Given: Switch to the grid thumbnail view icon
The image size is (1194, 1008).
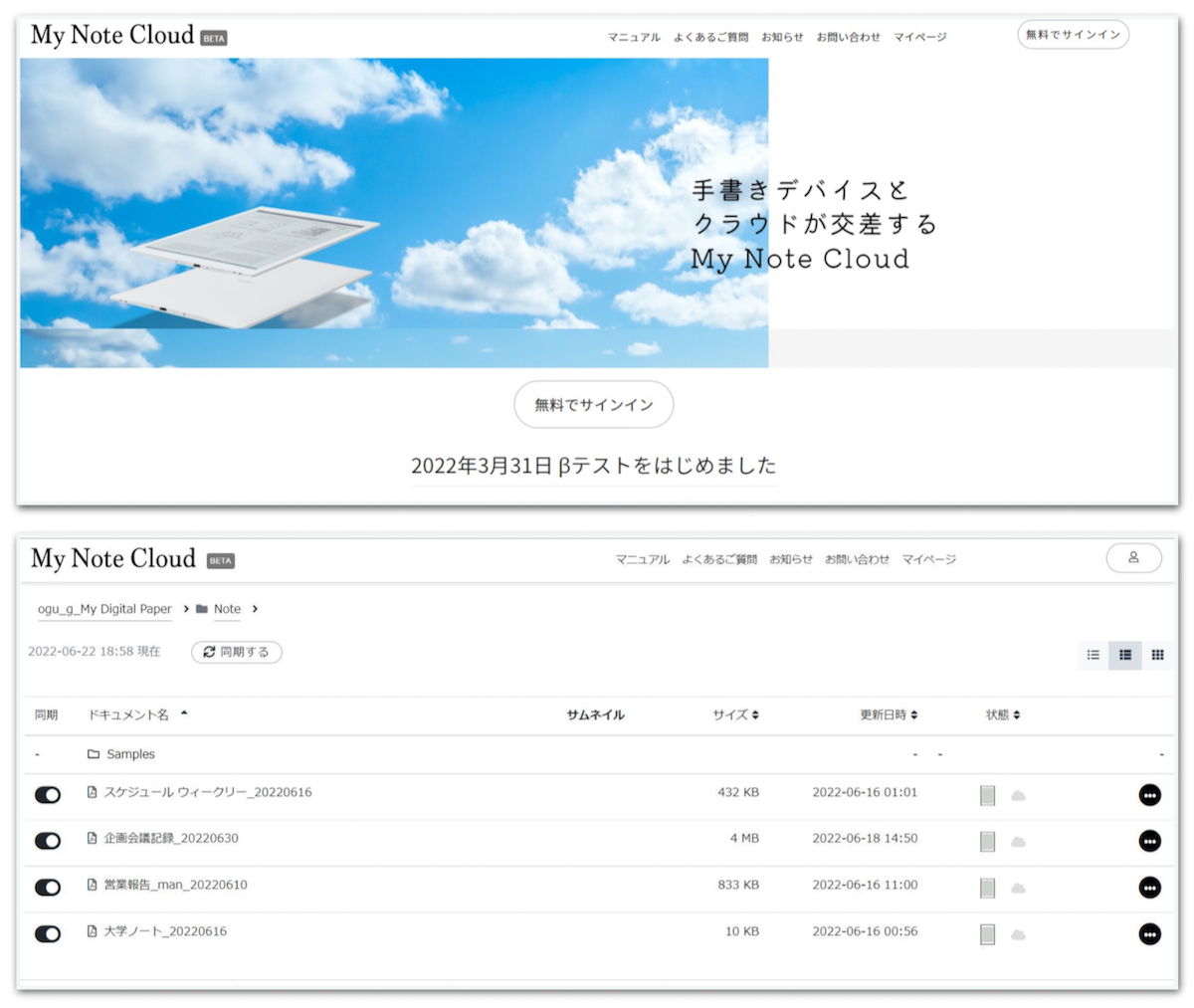Looking at the screenshot, I should (1157, 655).
